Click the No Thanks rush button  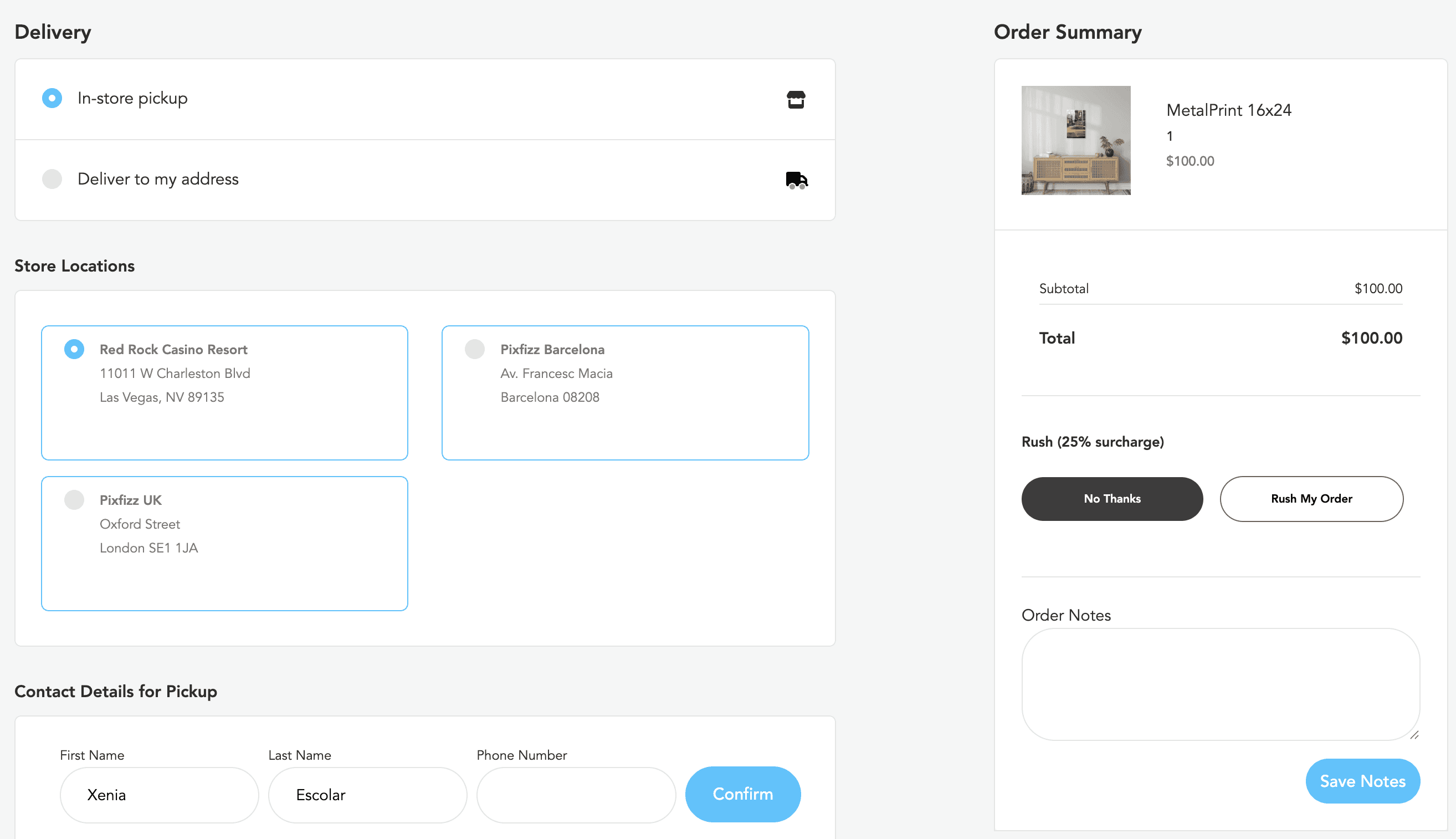[1111, 498]
